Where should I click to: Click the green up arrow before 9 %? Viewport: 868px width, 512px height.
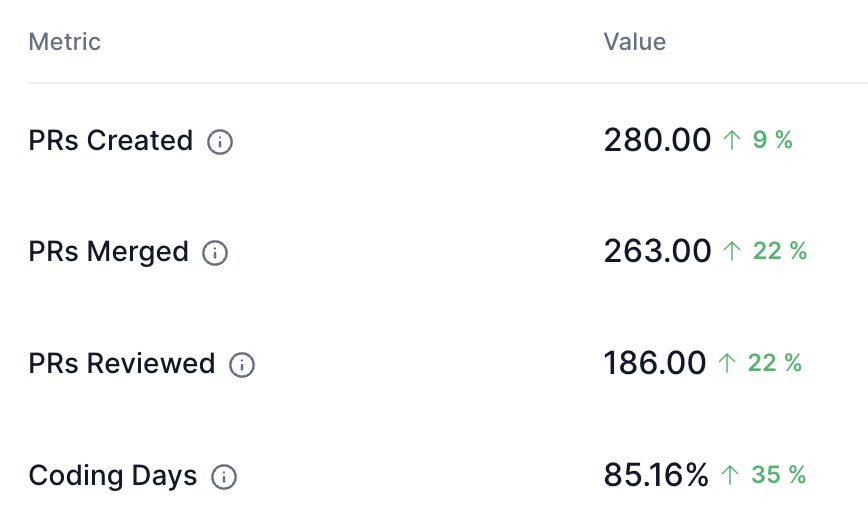732,140
